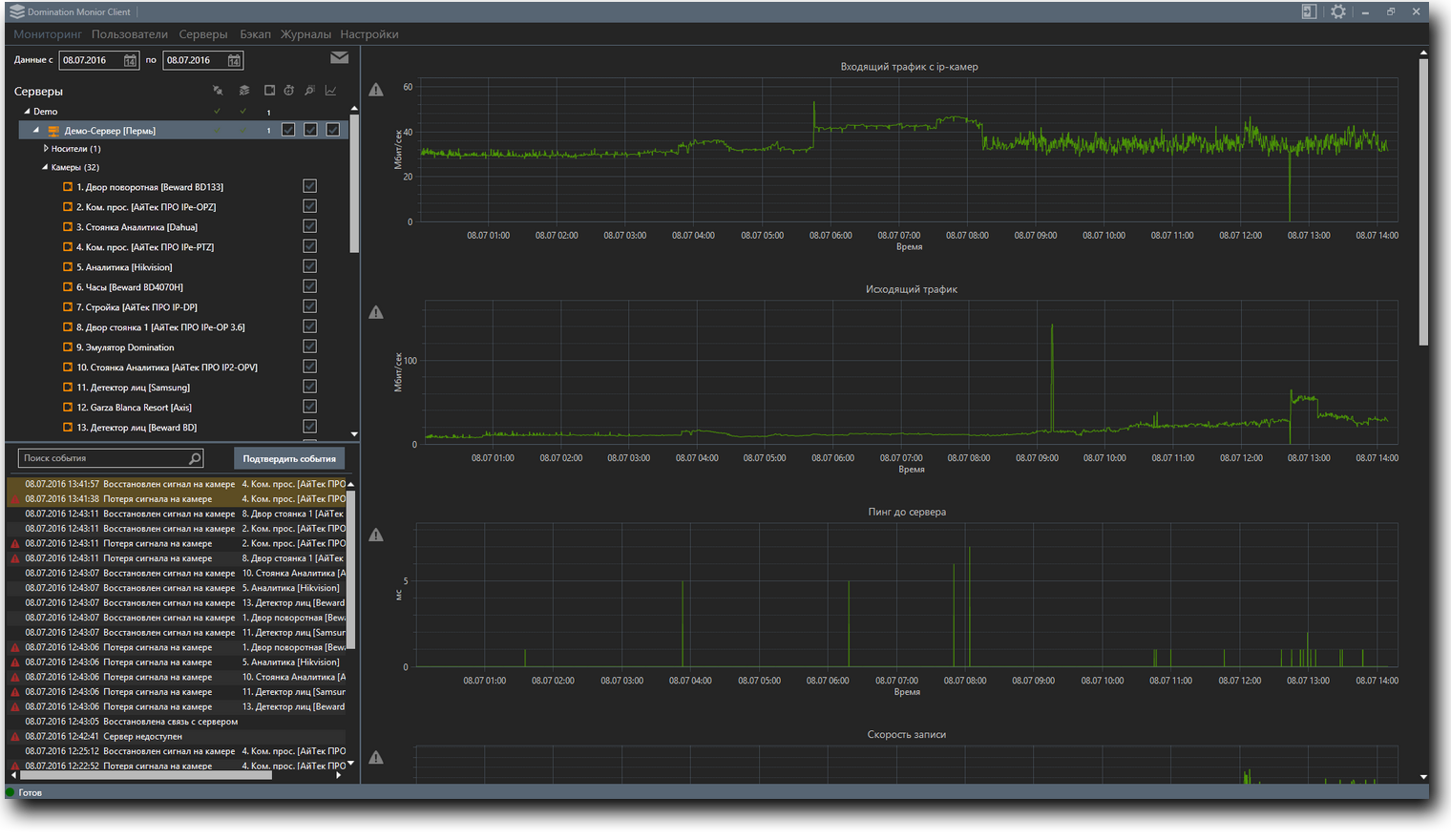This screenshot has width=1451, height=840.
Task: Toggle checkbox for 9. Эмулятор Domination
Action: (x=309, y=346)
